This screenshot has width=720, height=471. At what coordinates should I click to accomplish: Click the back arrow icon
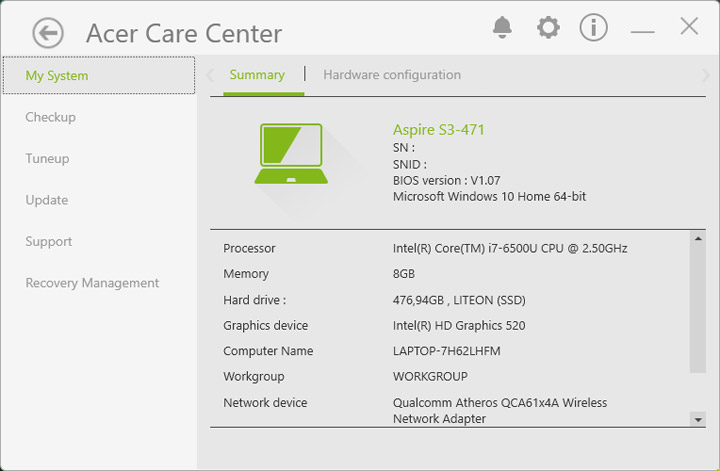47,33
